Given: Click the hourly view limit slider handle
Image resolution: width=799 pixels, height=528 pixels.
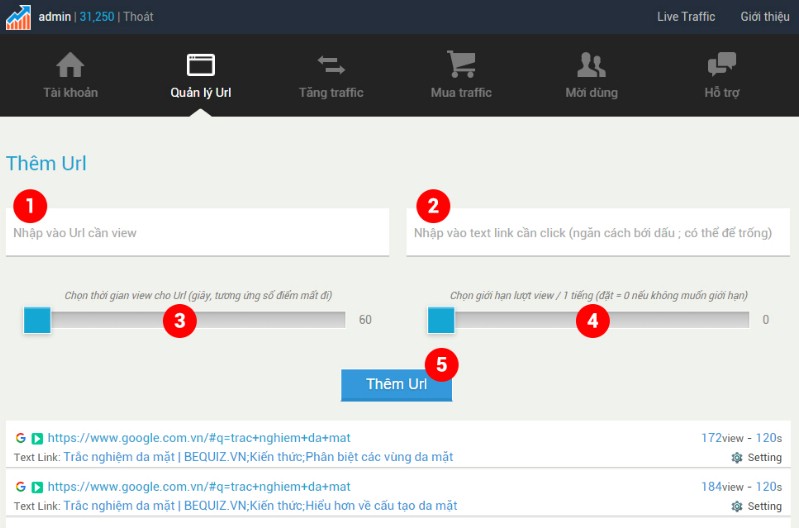Looking at the screenshot, I should (441, 320).
